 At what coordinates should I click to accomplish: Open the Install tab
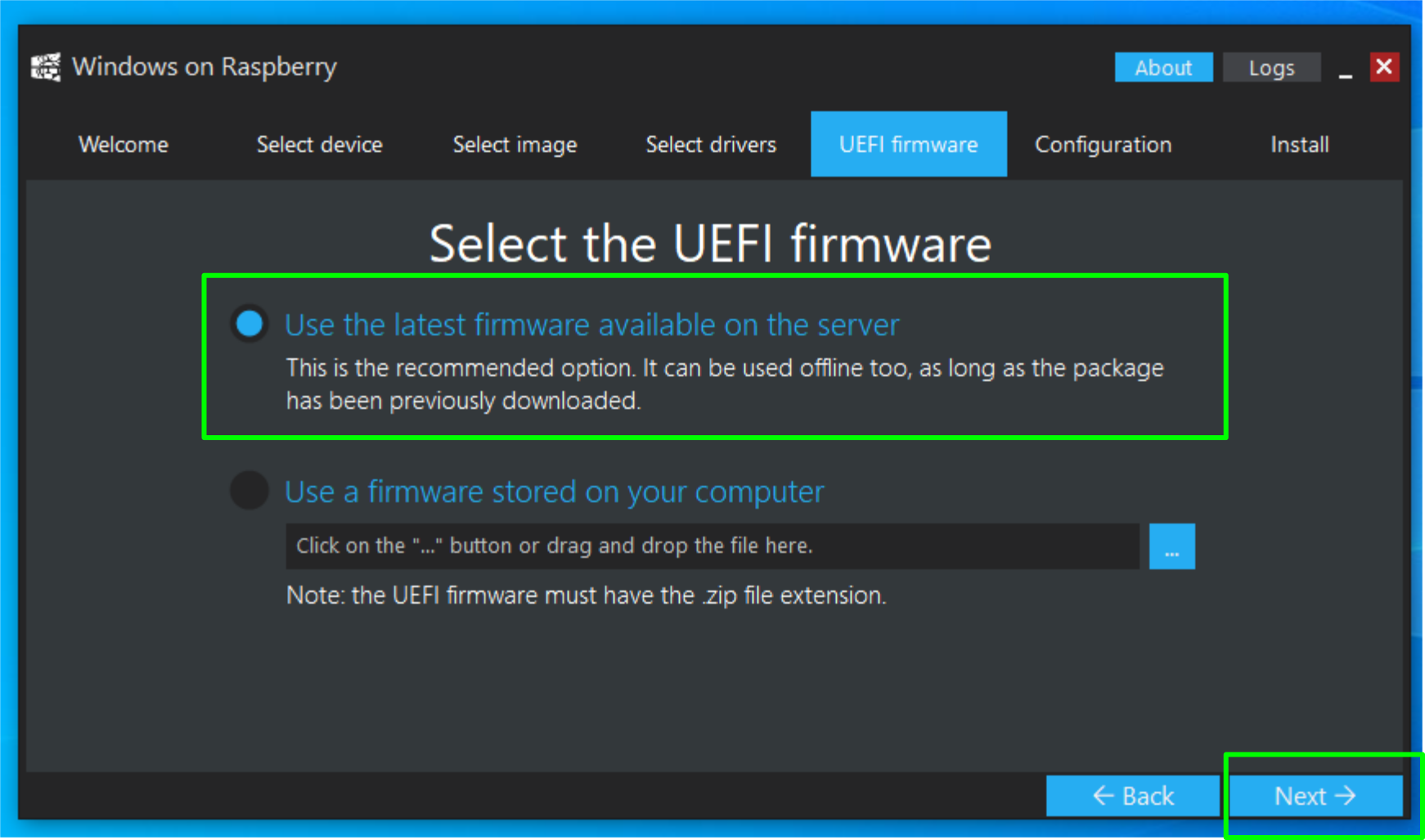[x=1299, y=145]
